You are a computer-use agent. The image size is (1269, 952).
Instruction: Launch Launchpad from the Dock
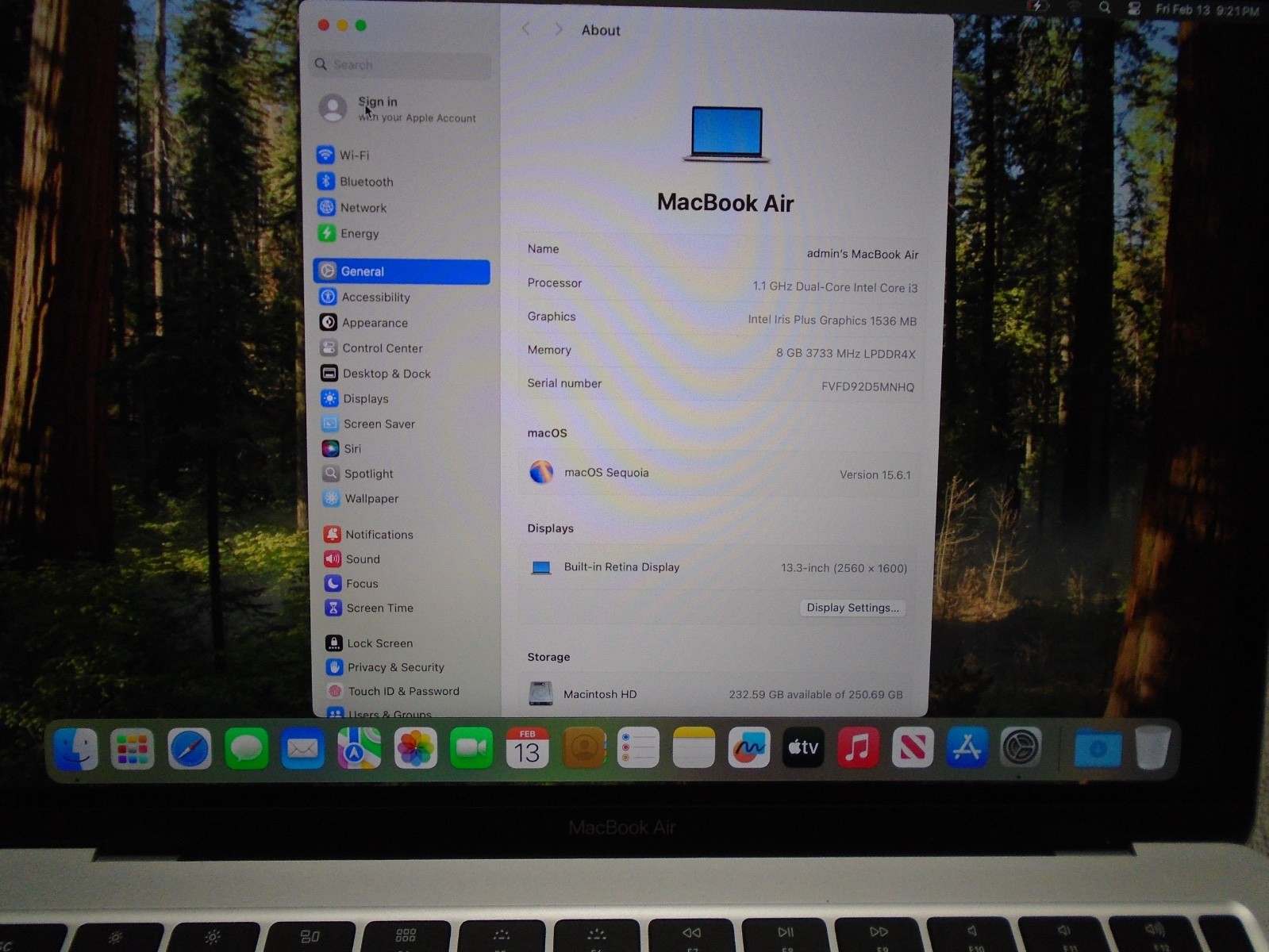point(132,749)
